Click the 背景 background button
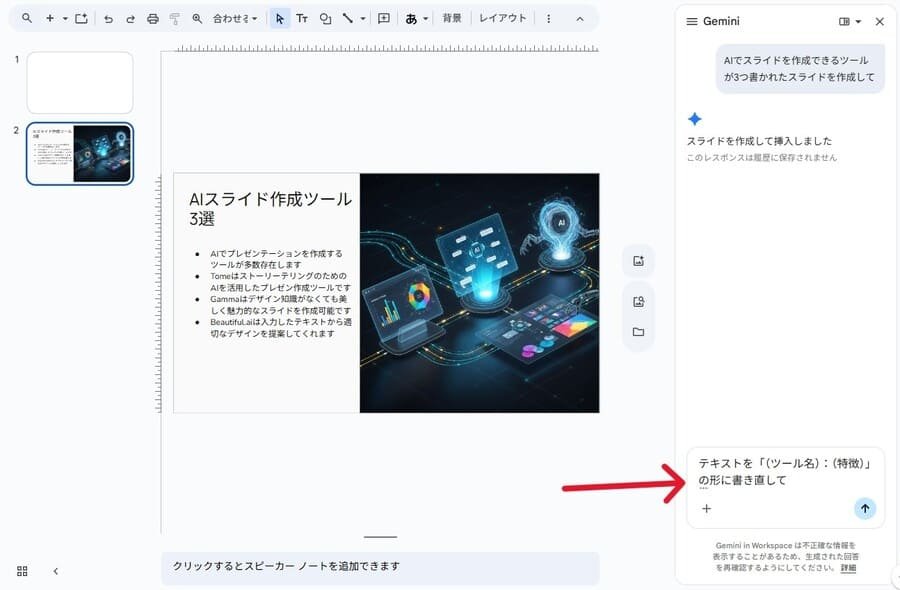 click(453, 17)
